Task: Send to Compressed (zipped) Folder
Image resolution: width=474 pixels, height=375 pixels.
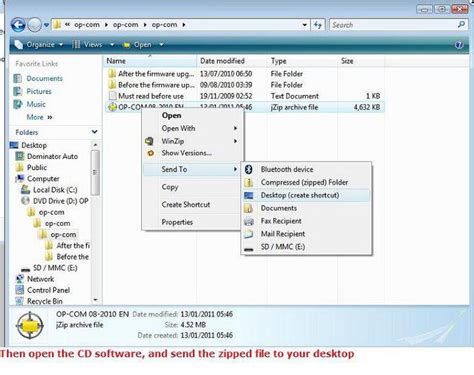Action: (306, 182)
